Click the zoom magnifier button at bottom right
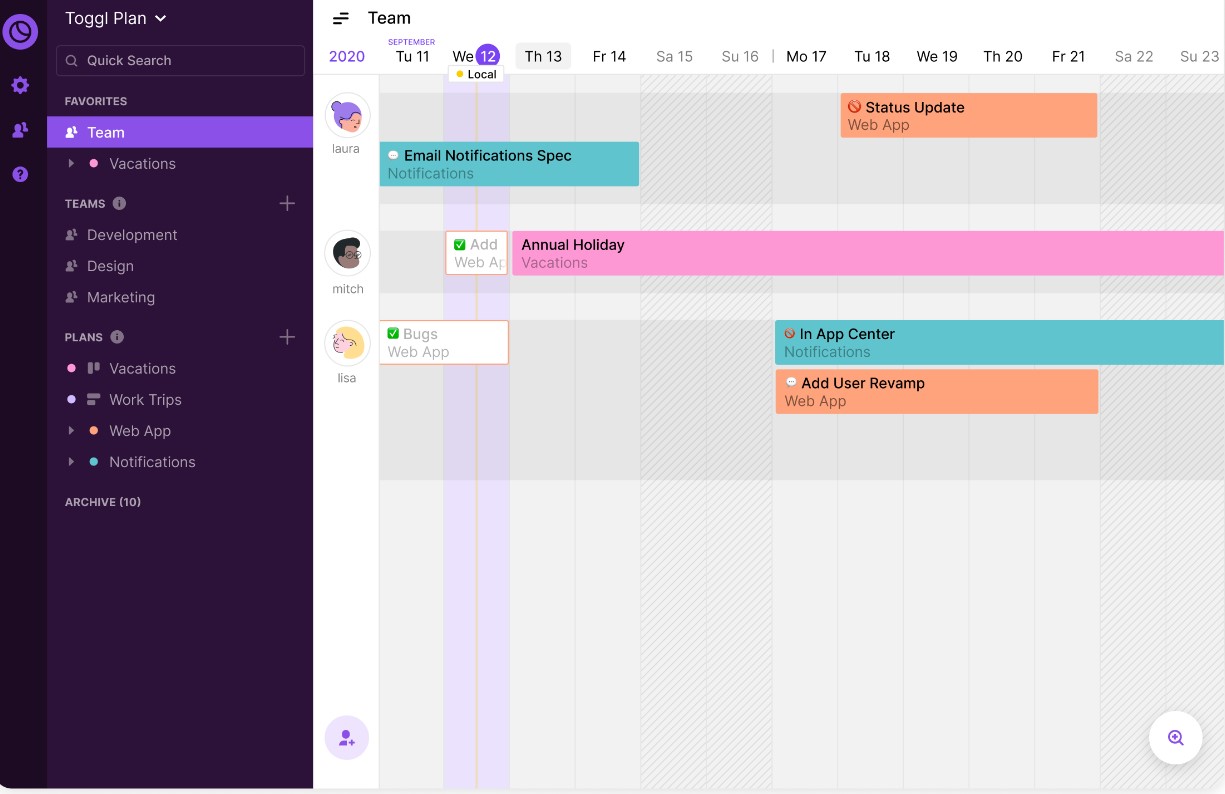 tap(1175, 737)
